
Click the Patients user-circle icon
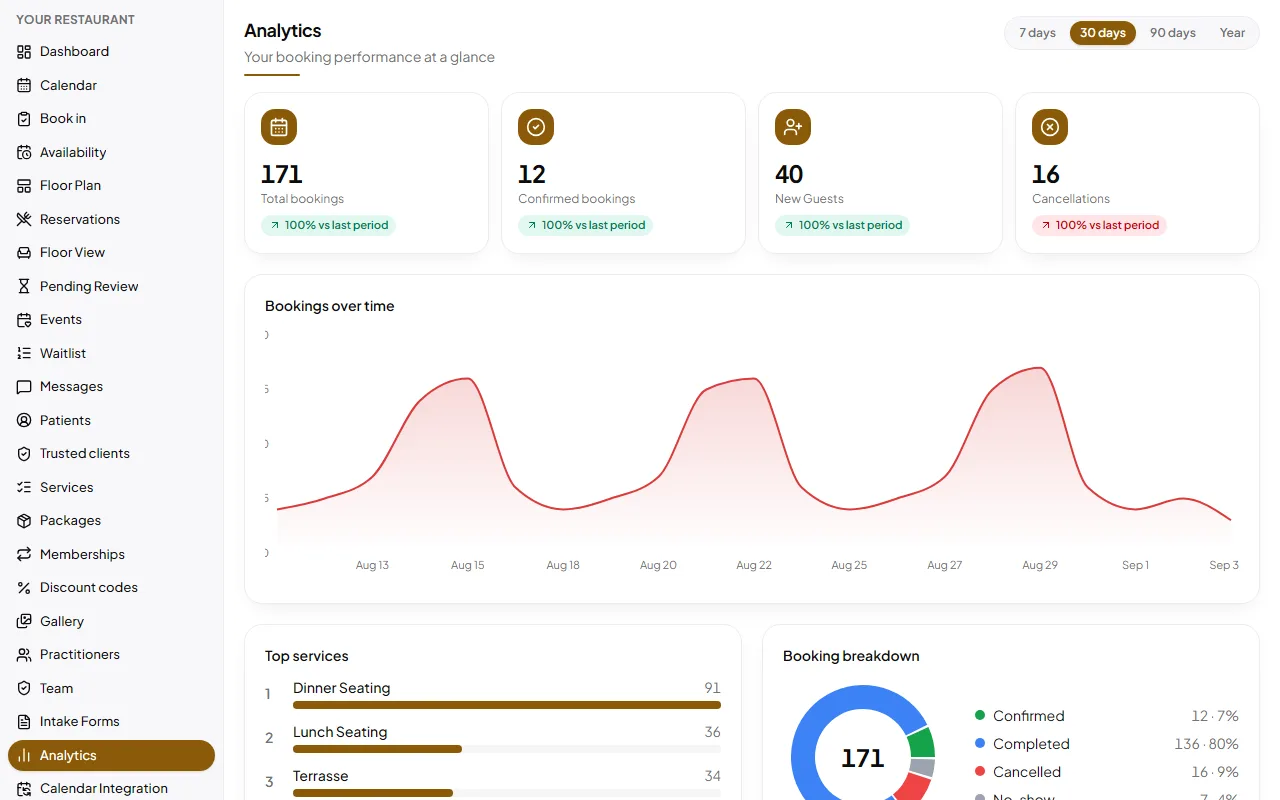point(24,420)
